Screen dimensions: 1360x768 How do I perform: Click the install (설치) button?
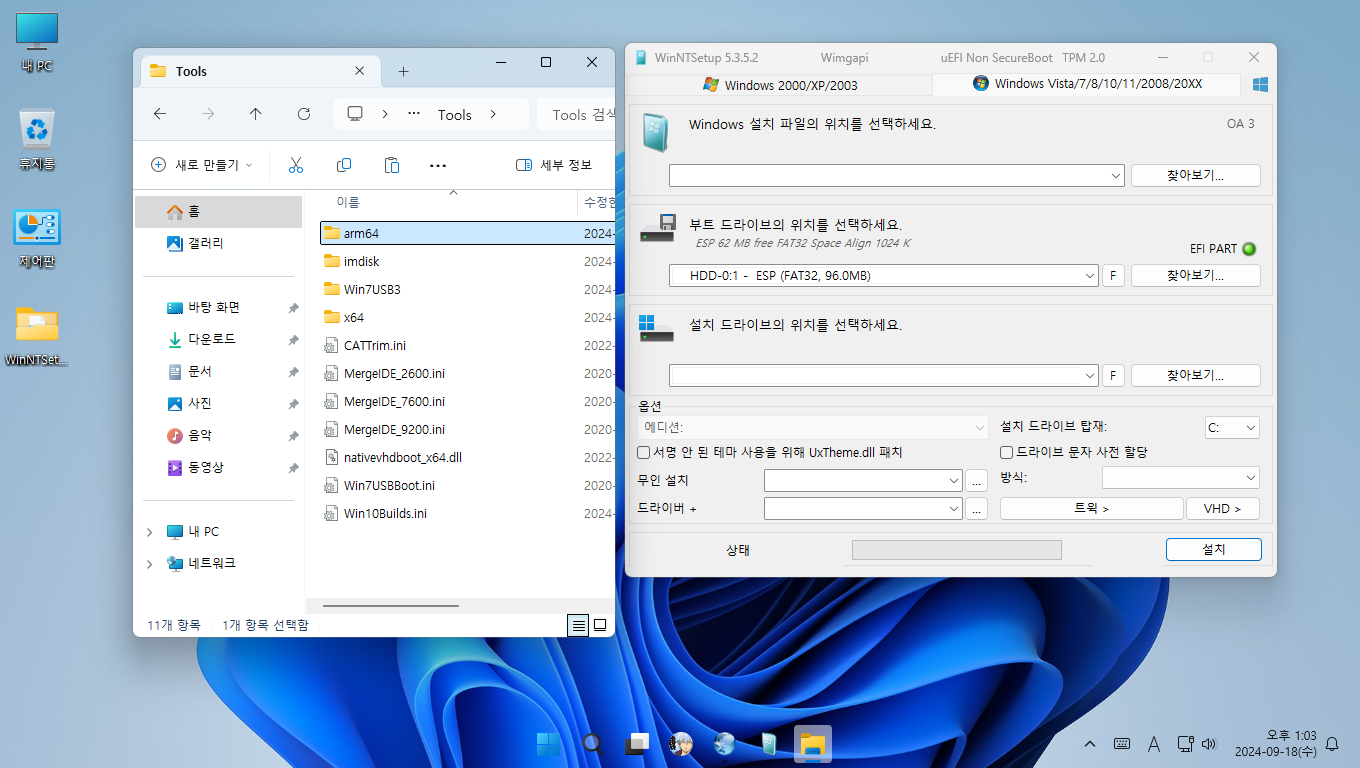(x=1213, y=550)
